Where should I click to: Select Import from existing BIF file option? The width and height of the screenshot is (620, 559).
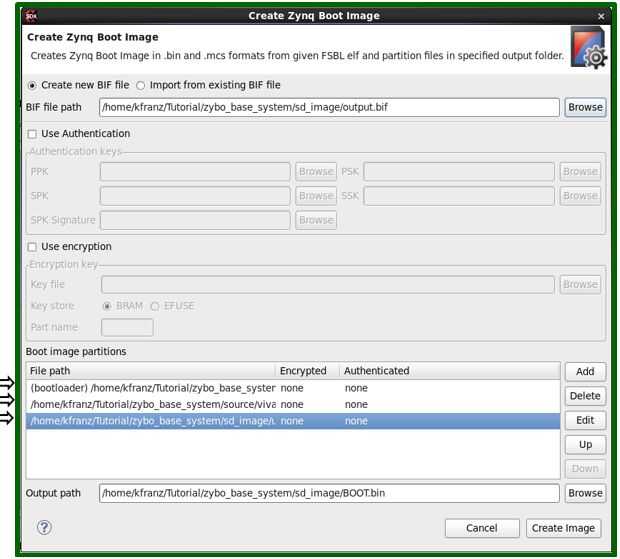pyautogui.click(x=208, y=85)
